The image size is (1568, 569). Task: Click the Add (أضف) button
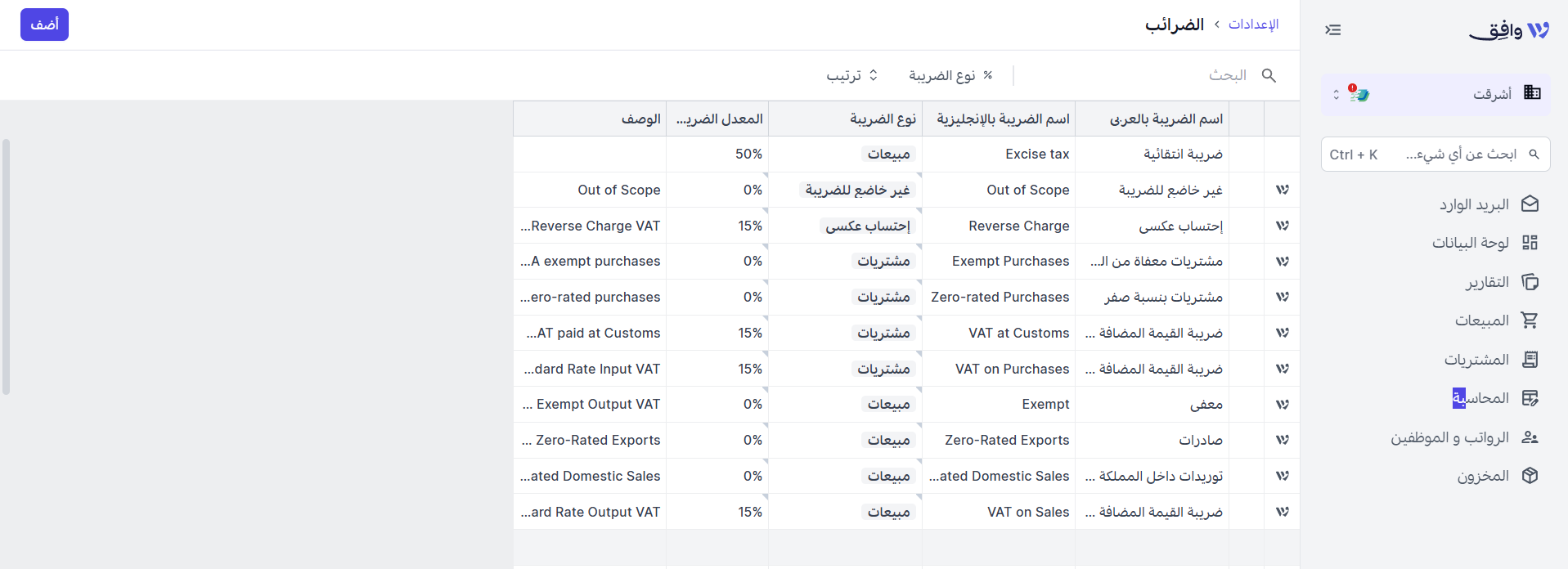(44, 25)
